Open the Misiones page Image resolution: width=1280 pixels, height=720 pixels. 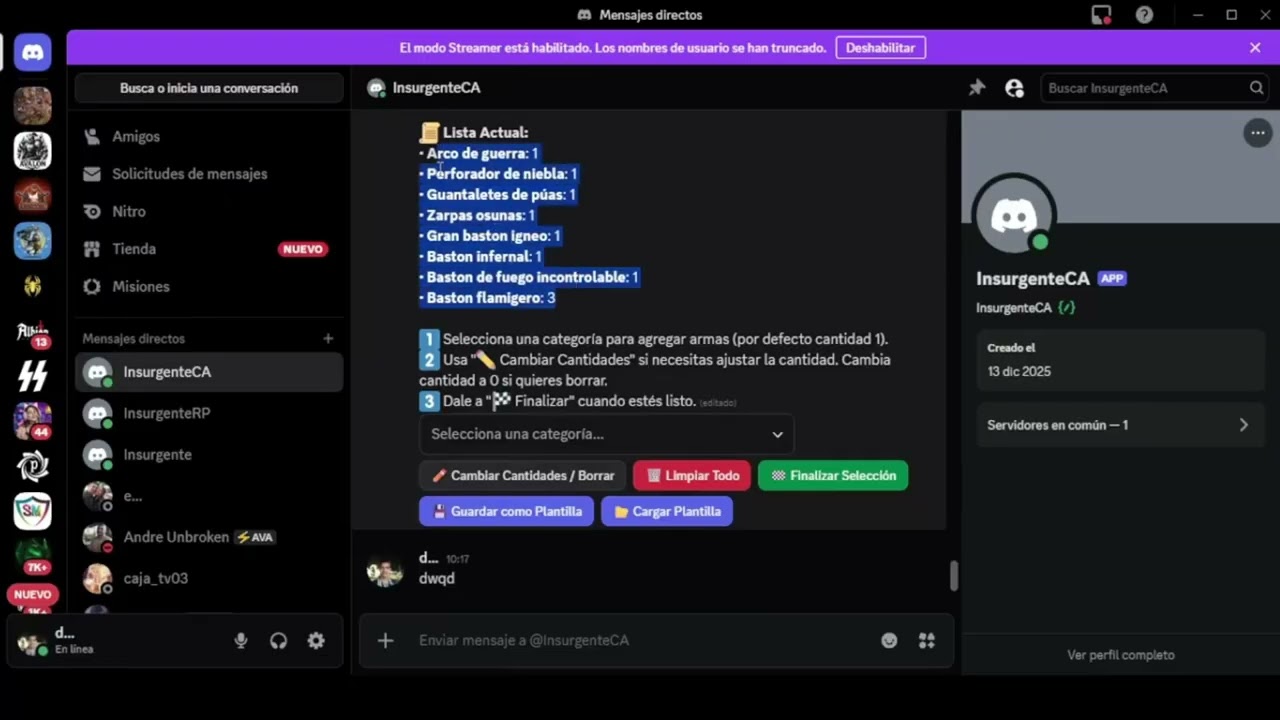click(208, 286)
